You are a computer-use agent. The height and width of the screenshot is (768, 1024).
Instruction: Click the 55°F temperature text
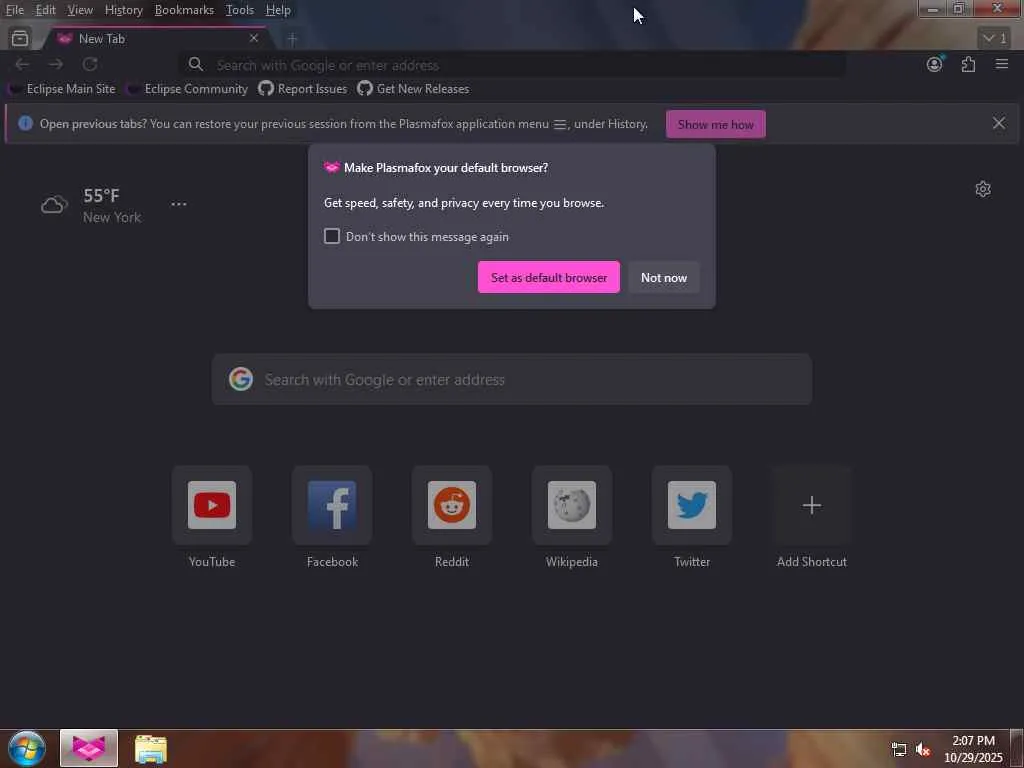pos(101,196)
